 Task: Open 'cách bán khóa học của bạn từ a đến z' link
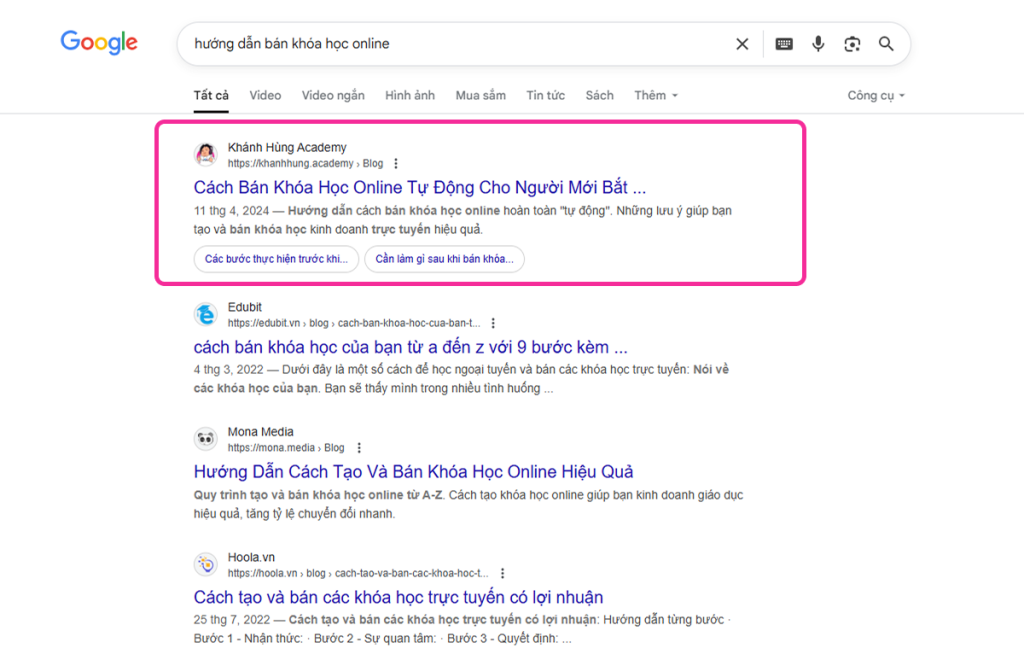point(410,347)
